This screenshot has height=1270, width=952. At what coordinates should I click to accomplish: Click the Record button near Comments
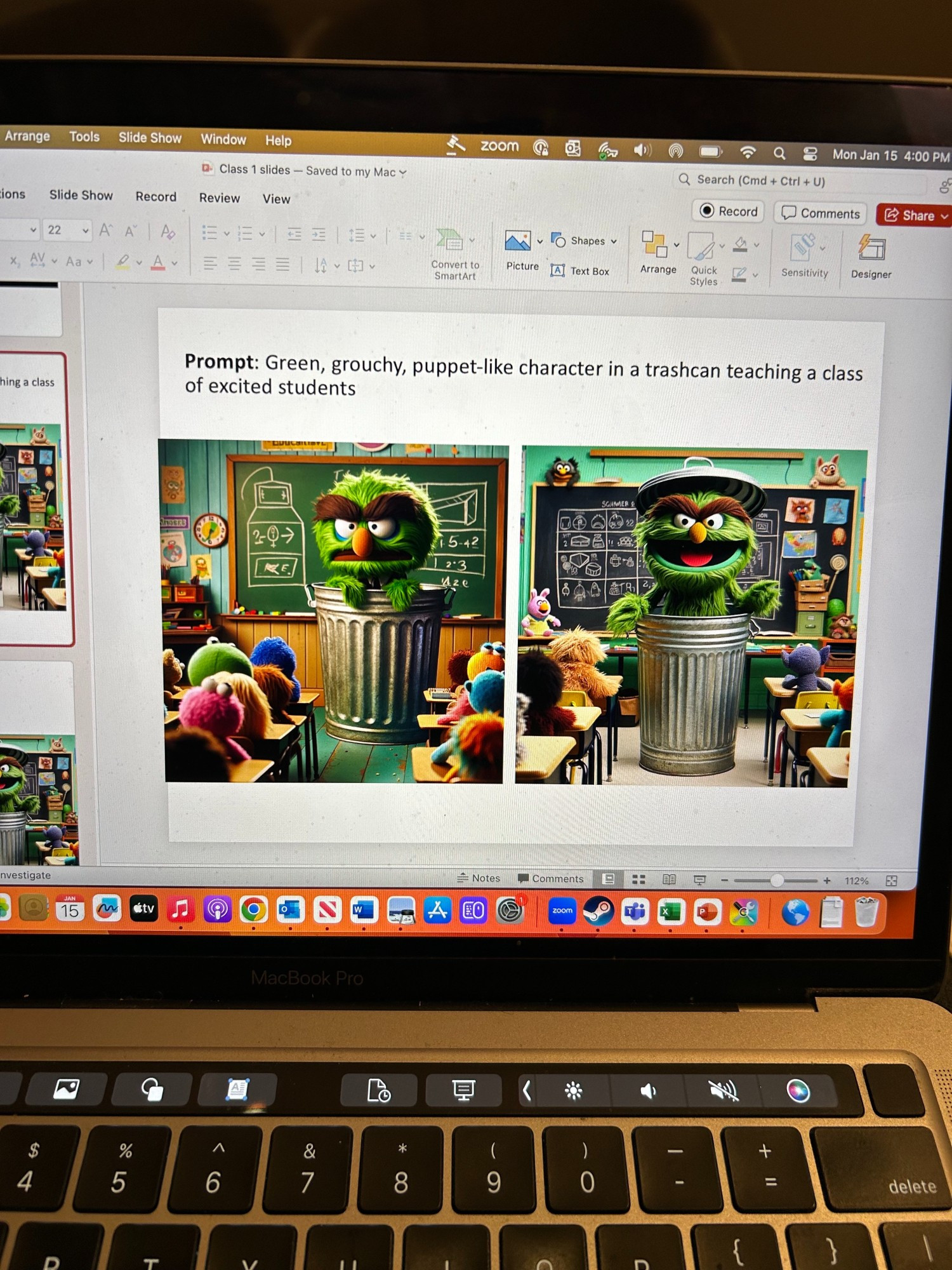728,211
